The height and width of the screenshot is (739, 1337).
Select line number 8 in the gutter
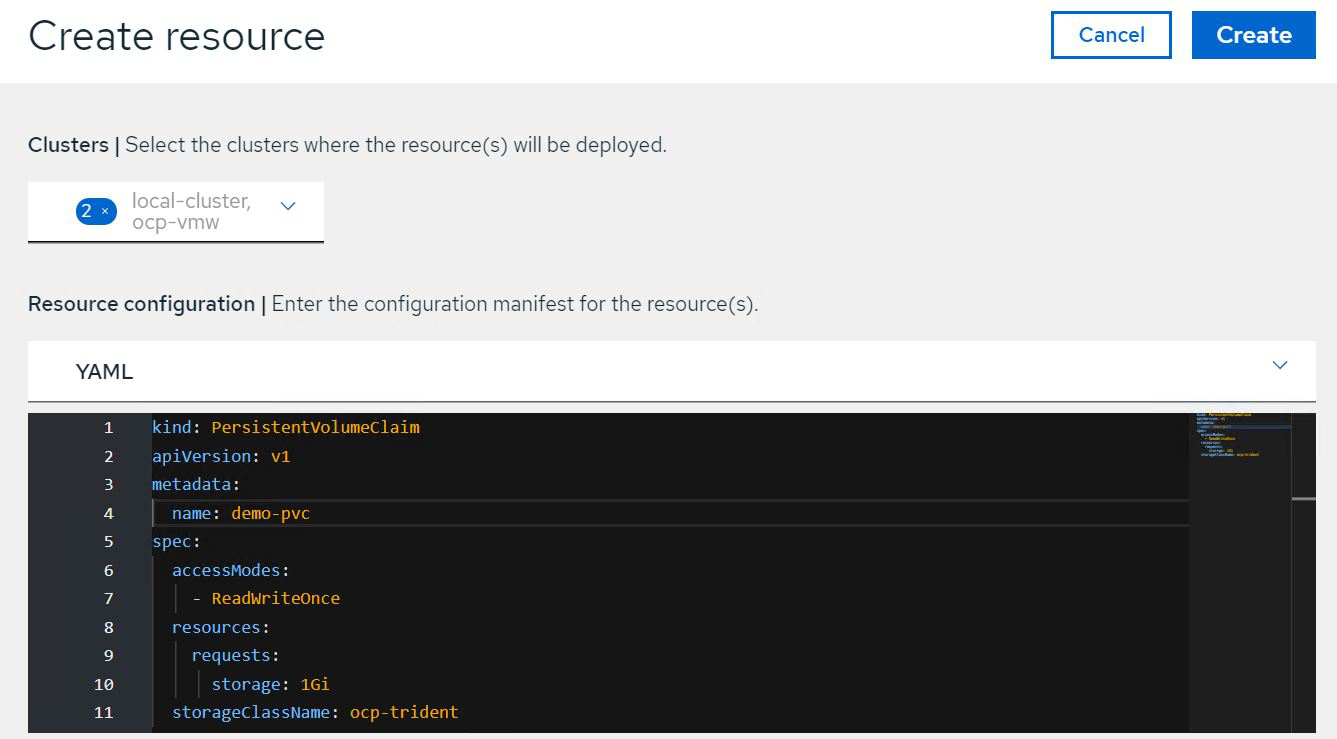(108, 628)
